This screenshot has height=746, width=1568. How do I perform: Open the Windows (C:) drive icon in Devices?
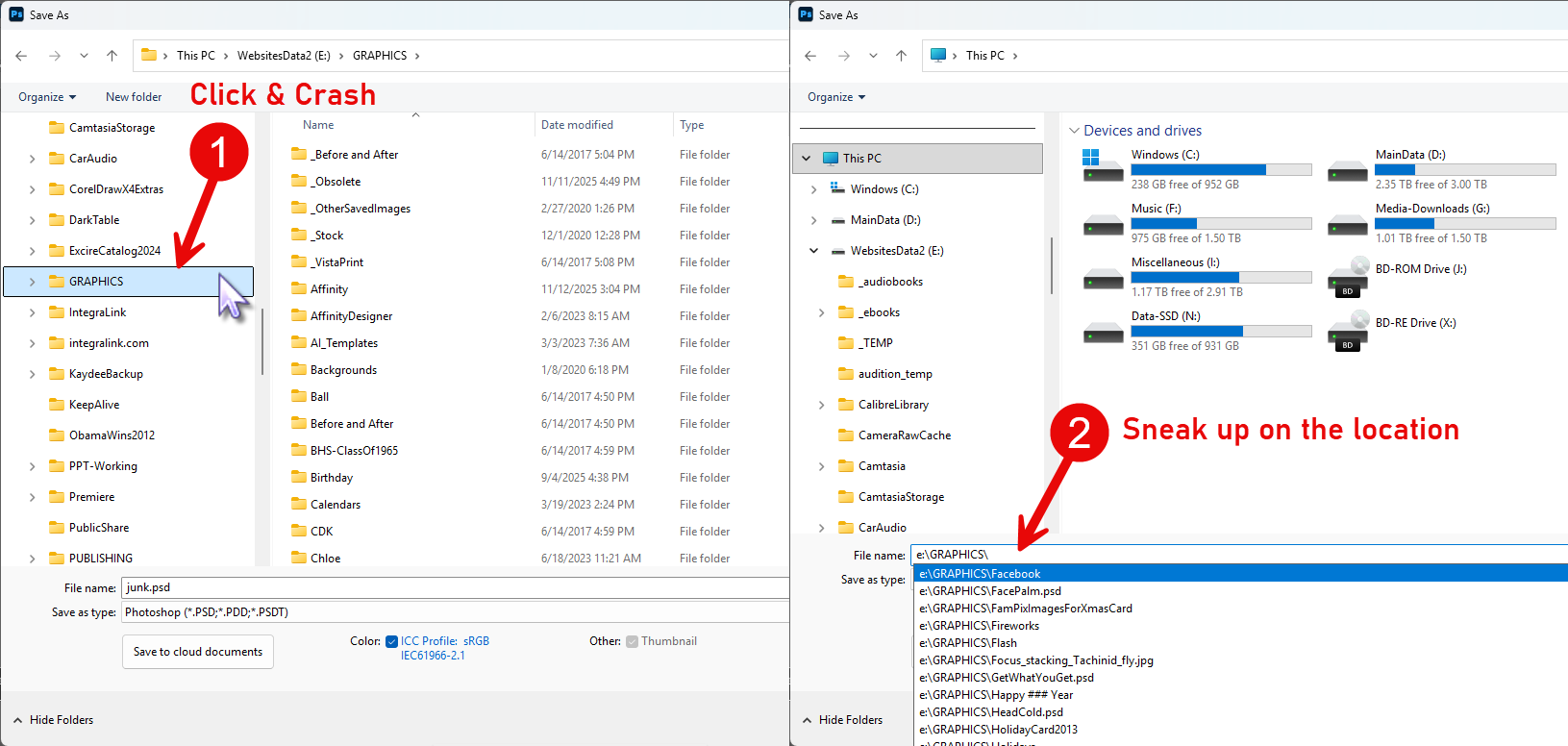tap(1102, 167)
